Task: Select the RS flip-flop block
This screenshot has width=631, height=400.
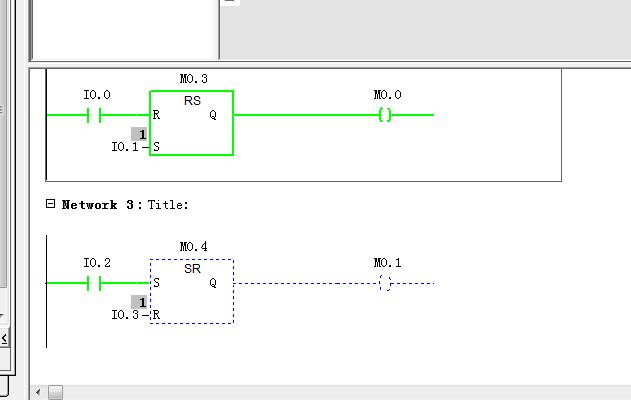Action: pos(192,123)
